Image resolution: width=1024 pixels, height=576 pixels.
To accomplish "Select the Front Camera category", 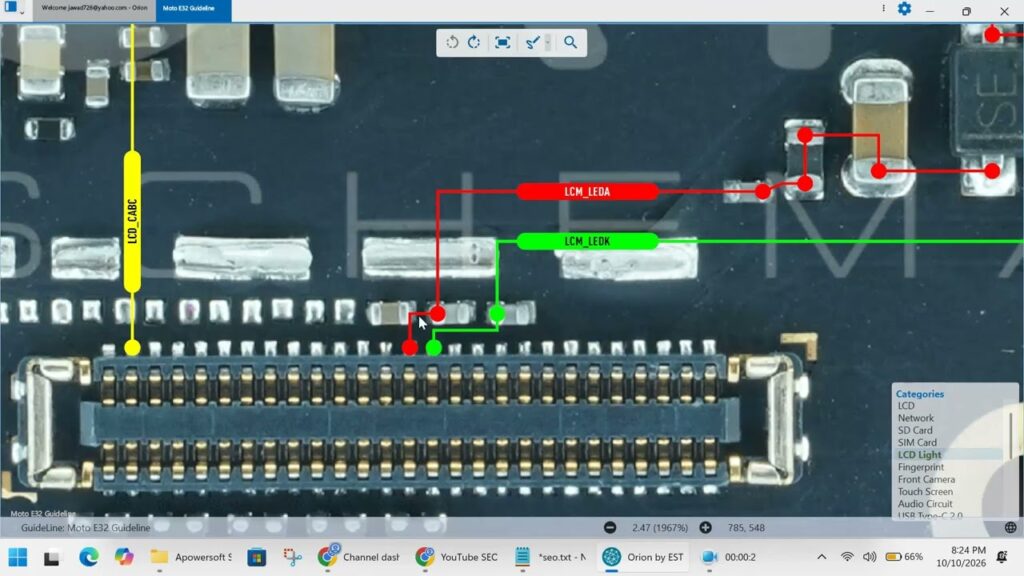I will pyautogui.click(x=926, y=479).
